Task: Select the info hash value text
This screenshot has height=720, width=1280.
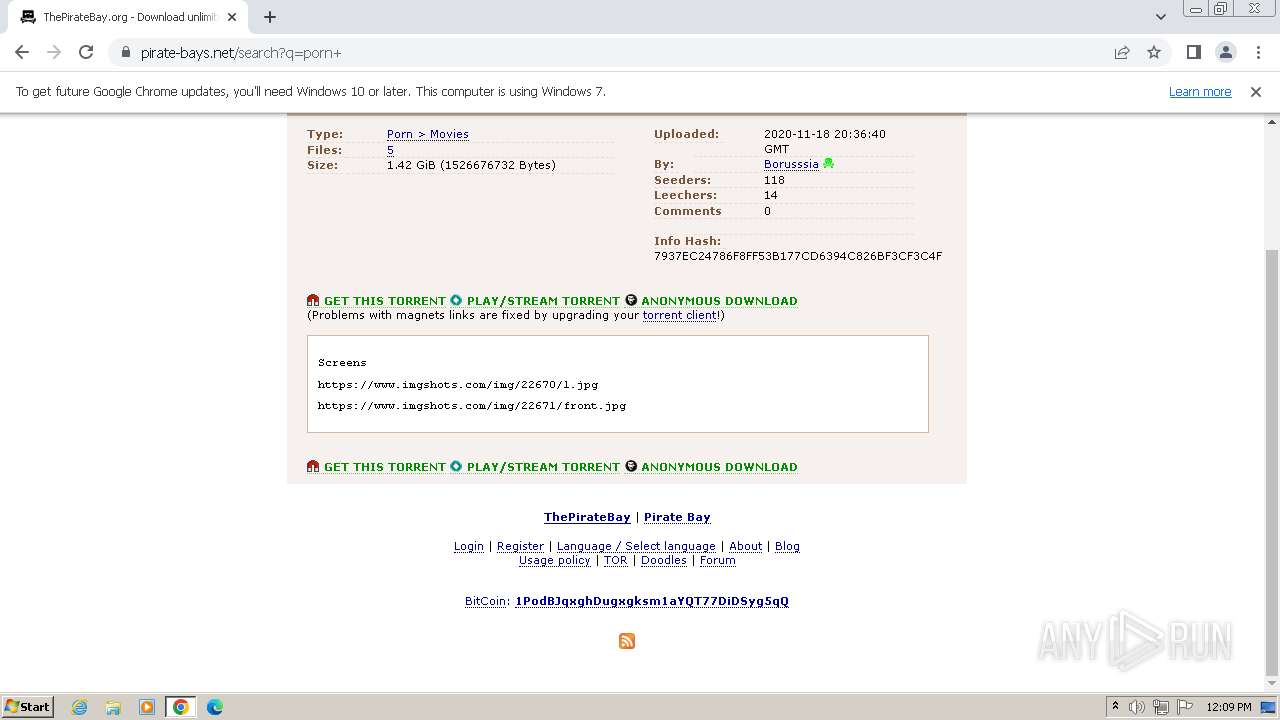Action: 798,256
